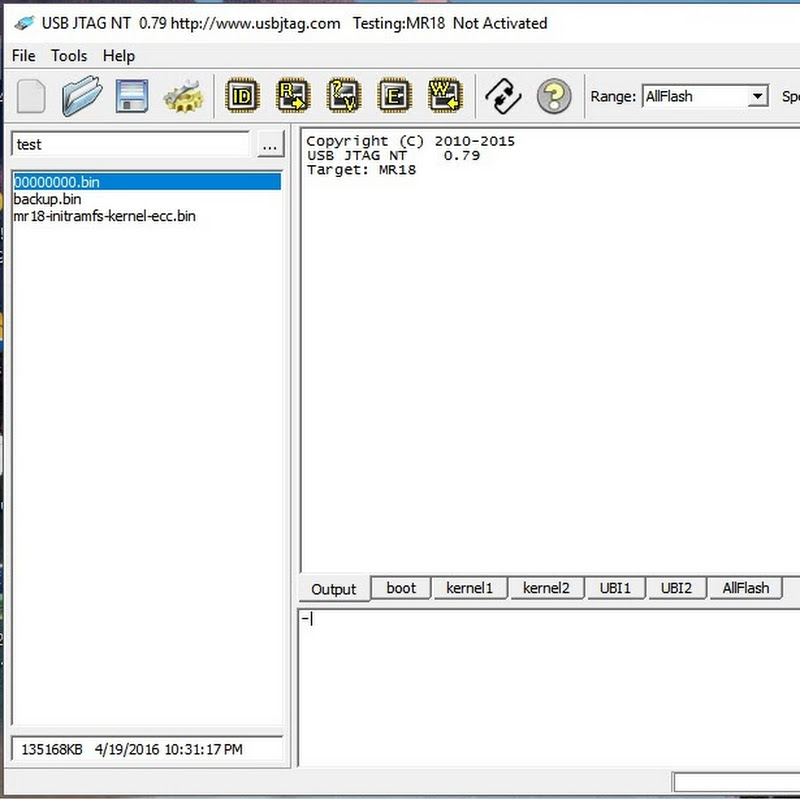The image size is (800, 800).
Task: Save with the floppy disk icon
Action: click(132, 96)
